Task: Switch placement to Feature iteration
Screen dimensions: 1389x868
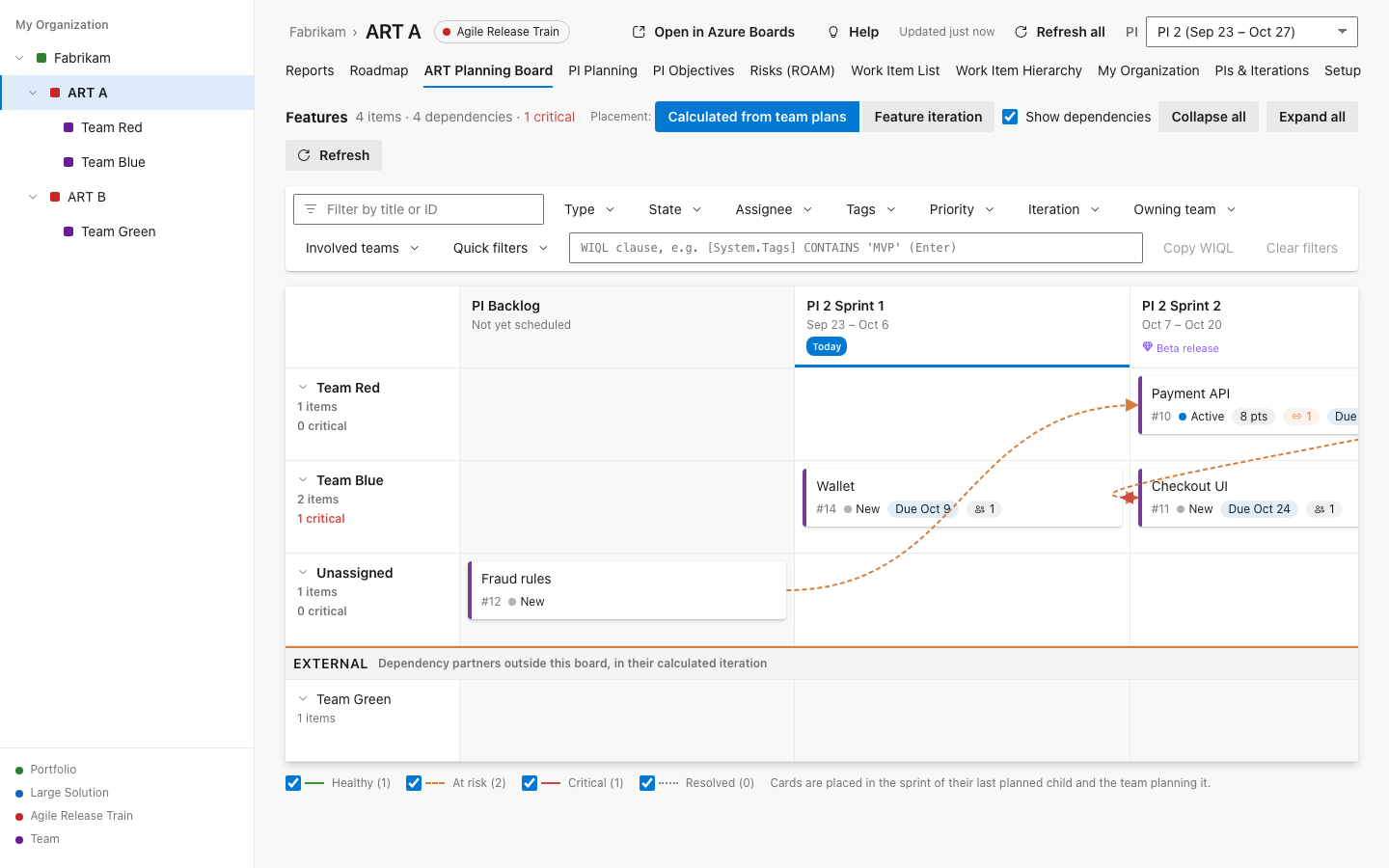Action: click(x=928, y=117)
